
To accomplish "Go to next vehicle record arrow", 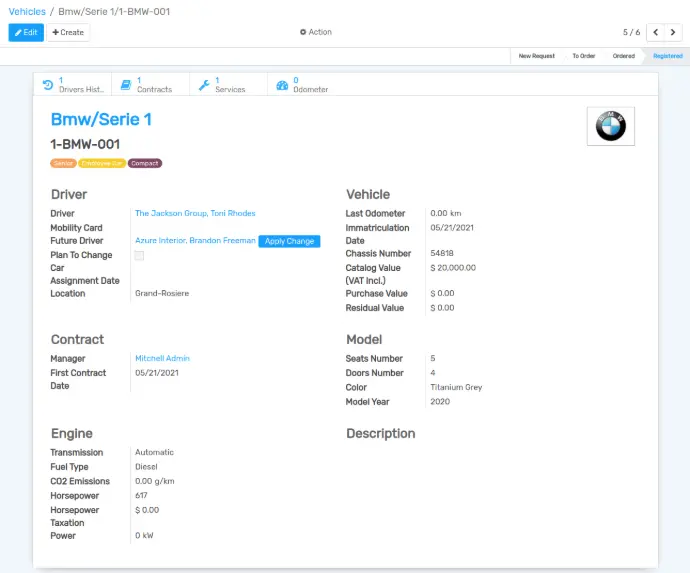I will 673,32.
